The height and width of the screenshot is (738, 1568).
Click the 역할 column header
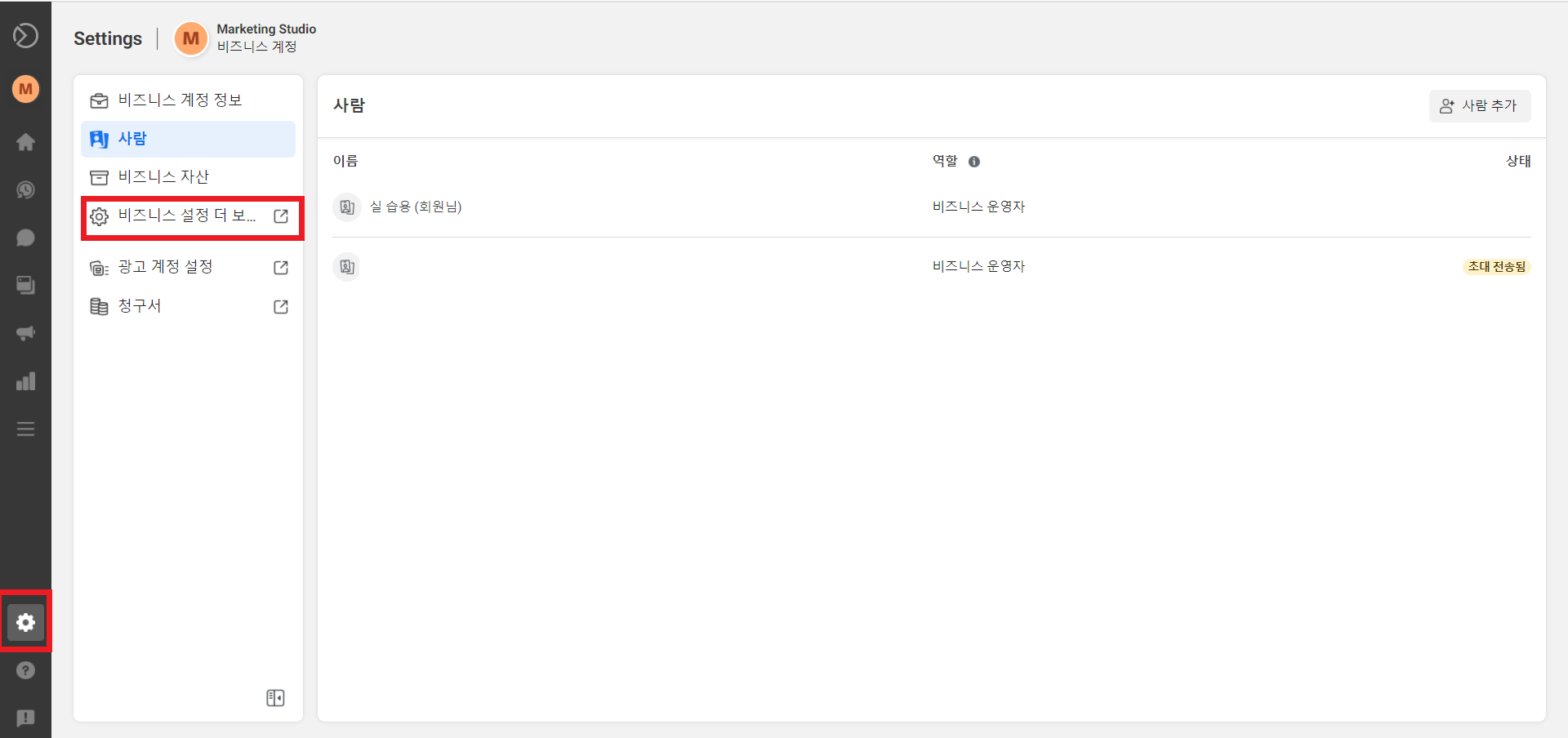(945, 161)
